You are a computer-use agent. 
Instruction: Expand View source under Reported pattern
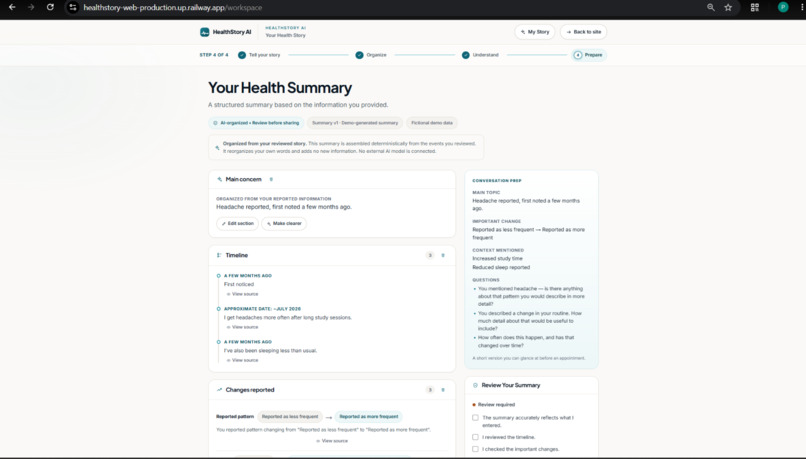click(x=332, y=441)
